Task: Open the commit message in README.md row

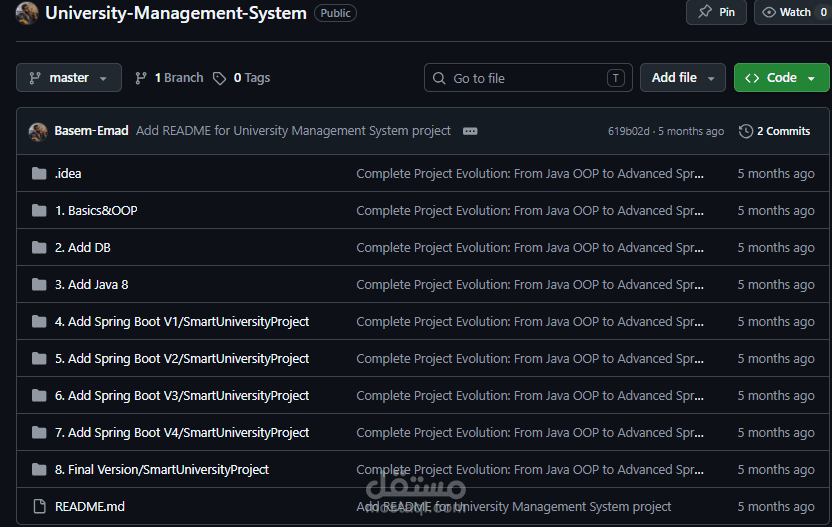Action: 514,507
